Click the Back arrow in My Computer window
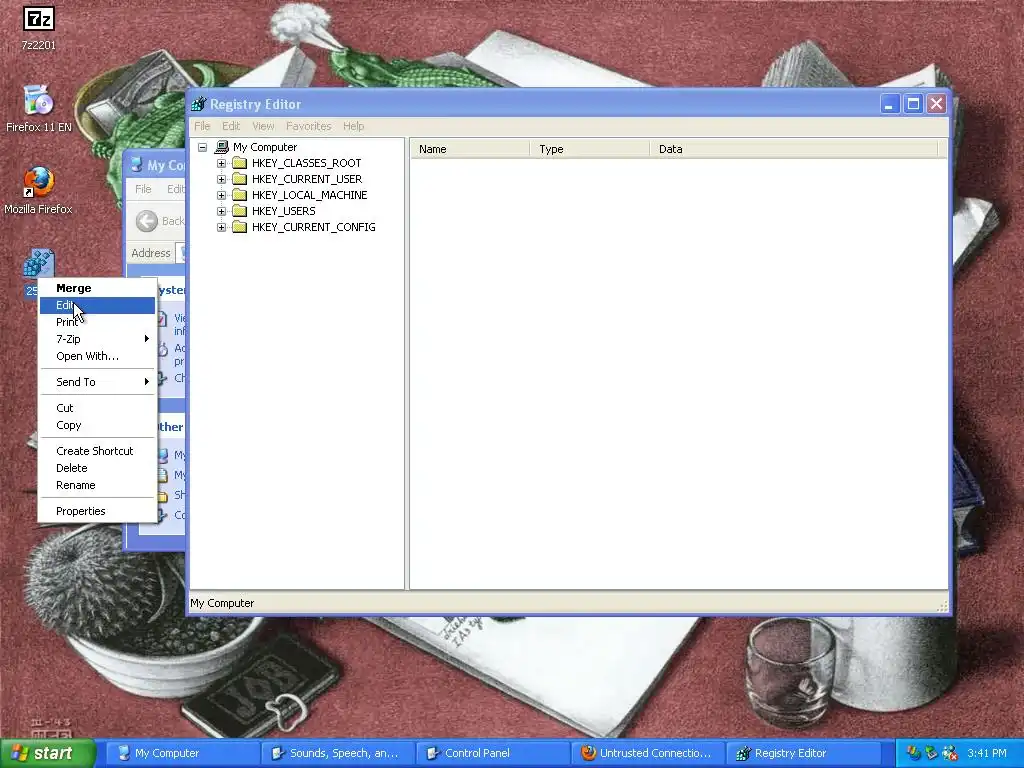1024x768 pixels. point(147,221)
